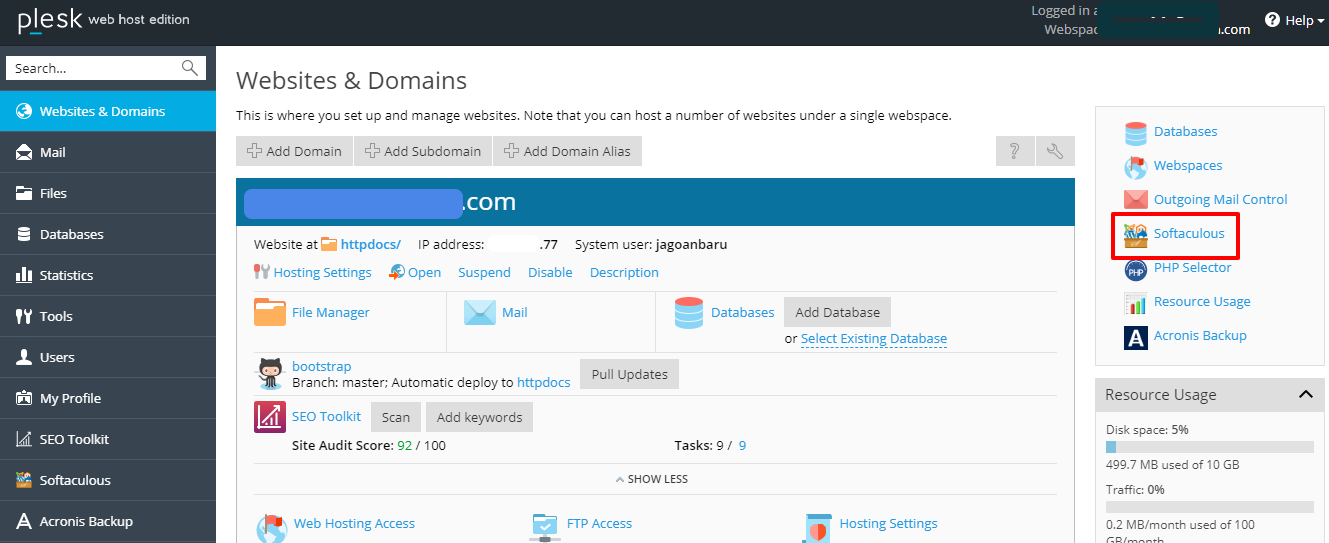1329x543 pixels.
Task: Click the Softaculous sidebar icon
Action: click(x=24, y=480)
